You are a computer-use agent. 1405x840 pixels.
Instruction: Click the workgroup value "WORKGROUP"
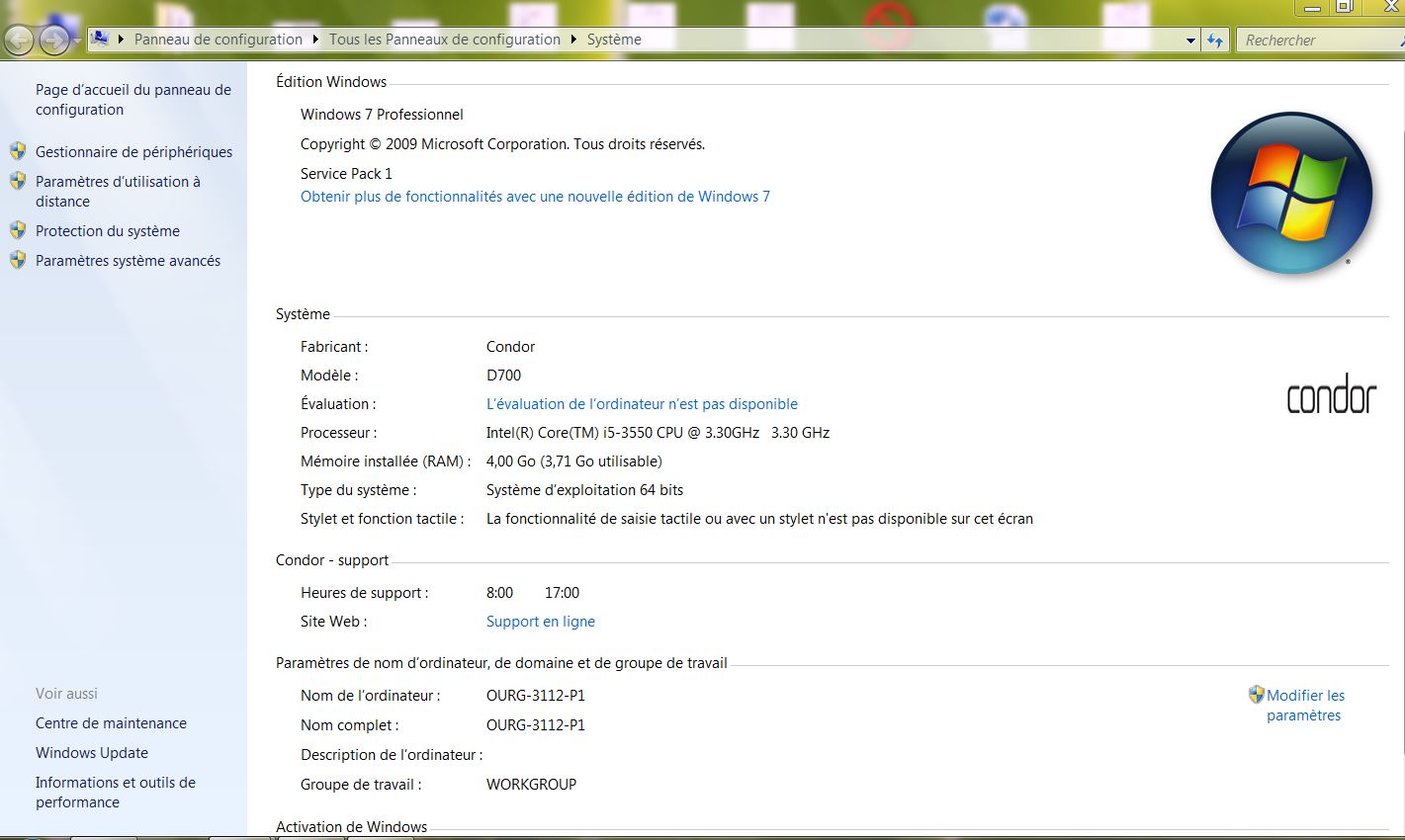[531, 785]
